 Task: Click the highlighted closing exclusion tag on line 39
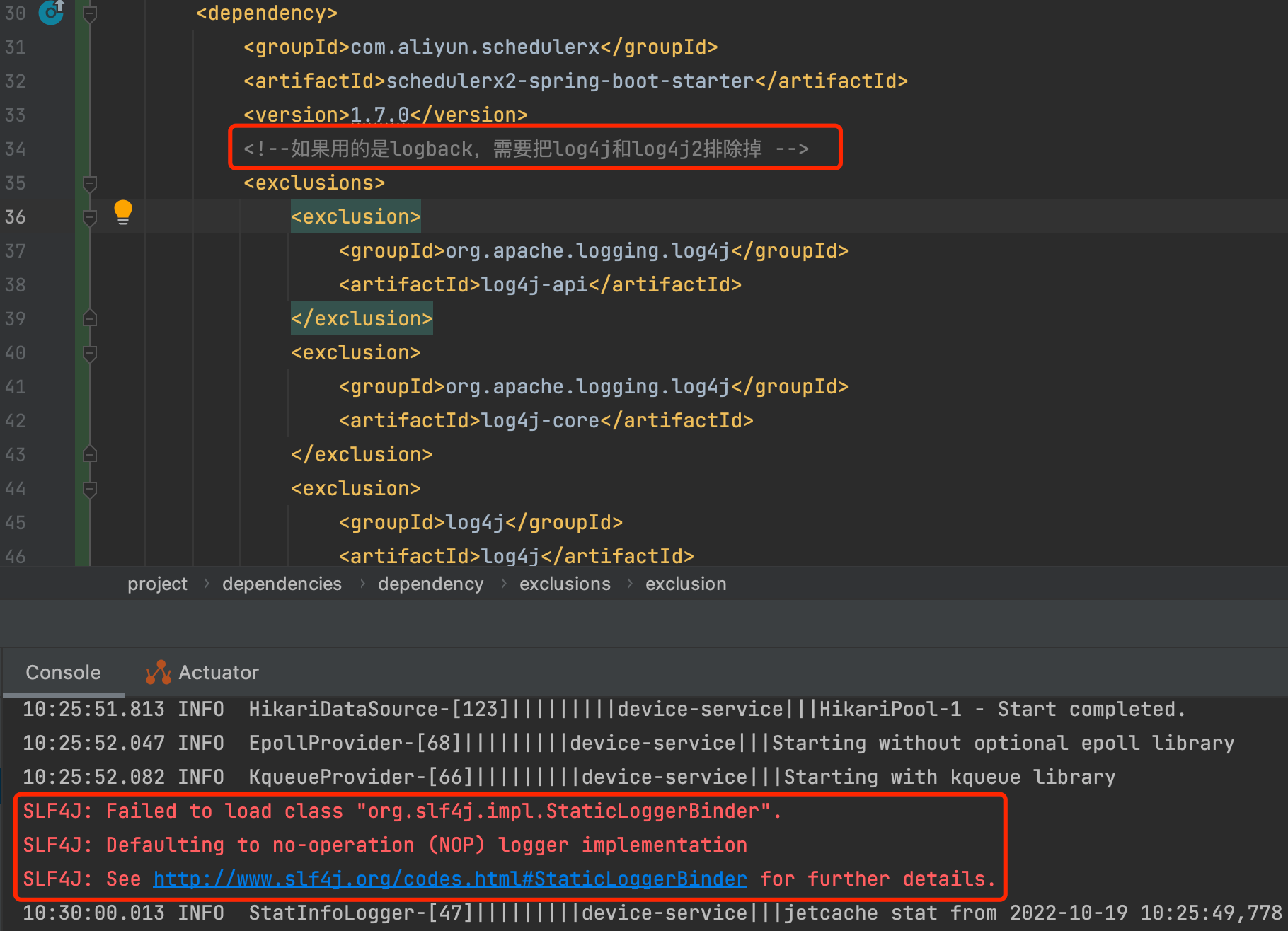pyautogui.click(x=362, y=318)
